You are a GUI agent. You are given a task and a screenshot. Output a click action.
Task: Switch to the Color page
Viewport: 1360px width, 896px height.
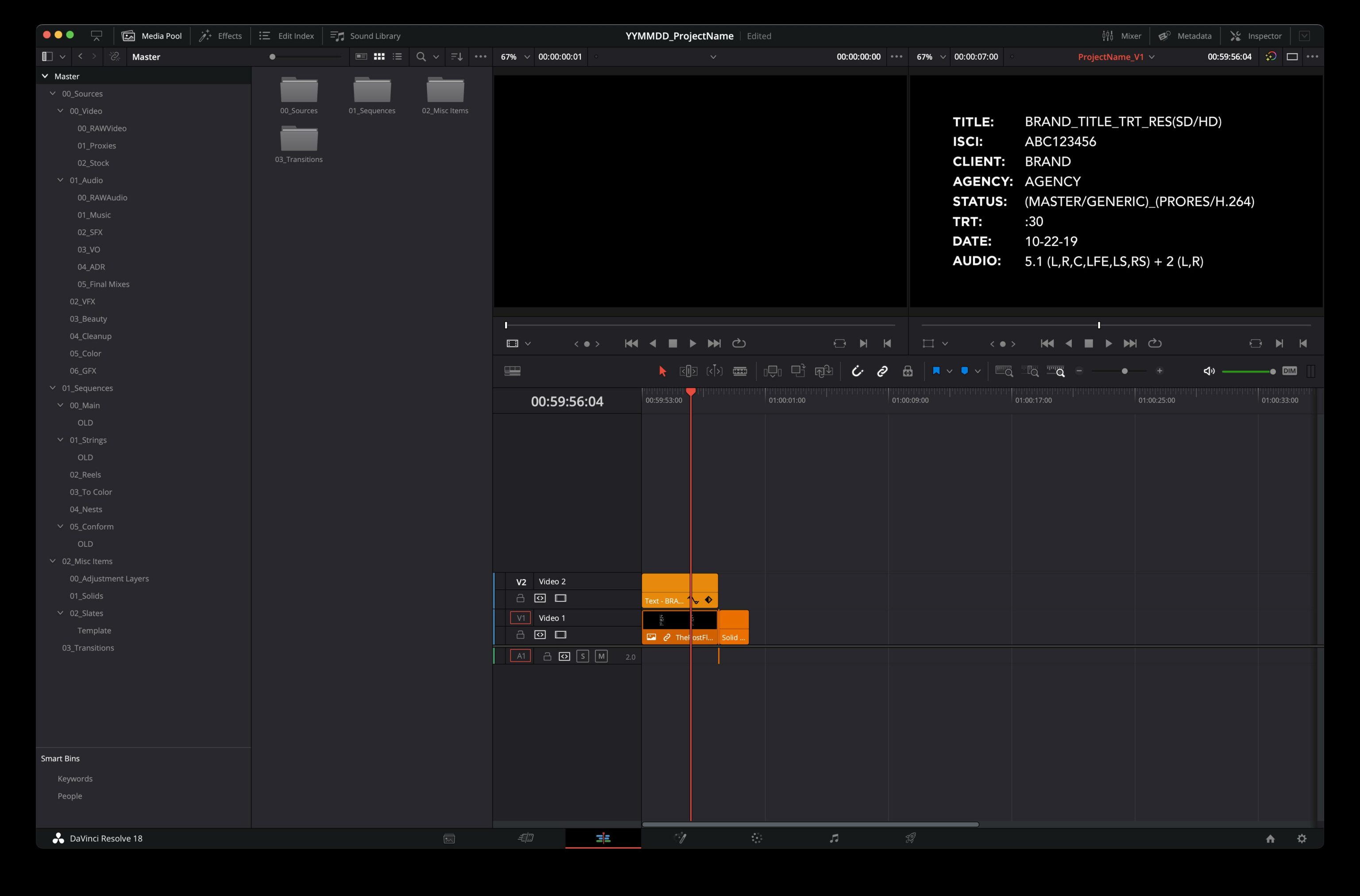[756, 838]
